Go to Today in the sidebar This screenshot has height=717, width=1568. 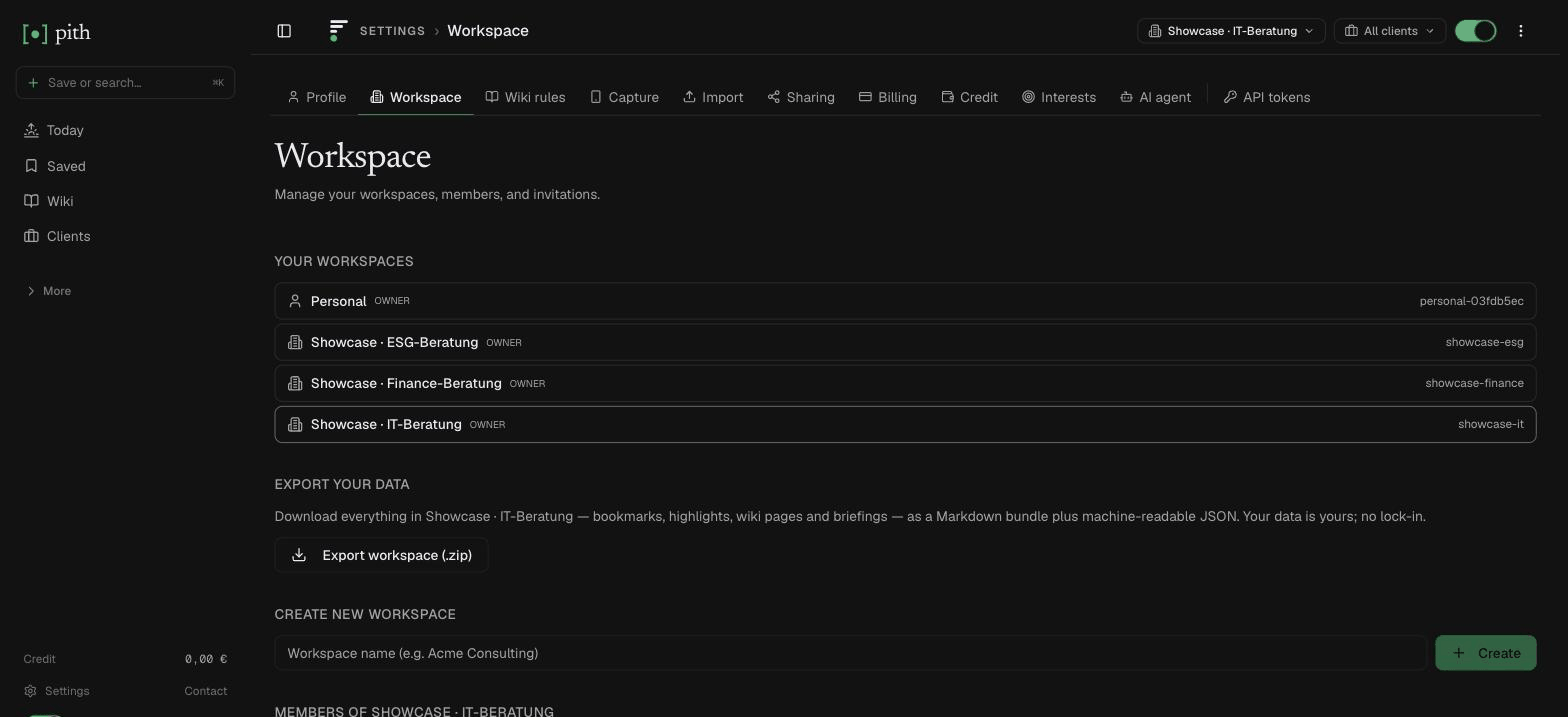tap(125, 130)
